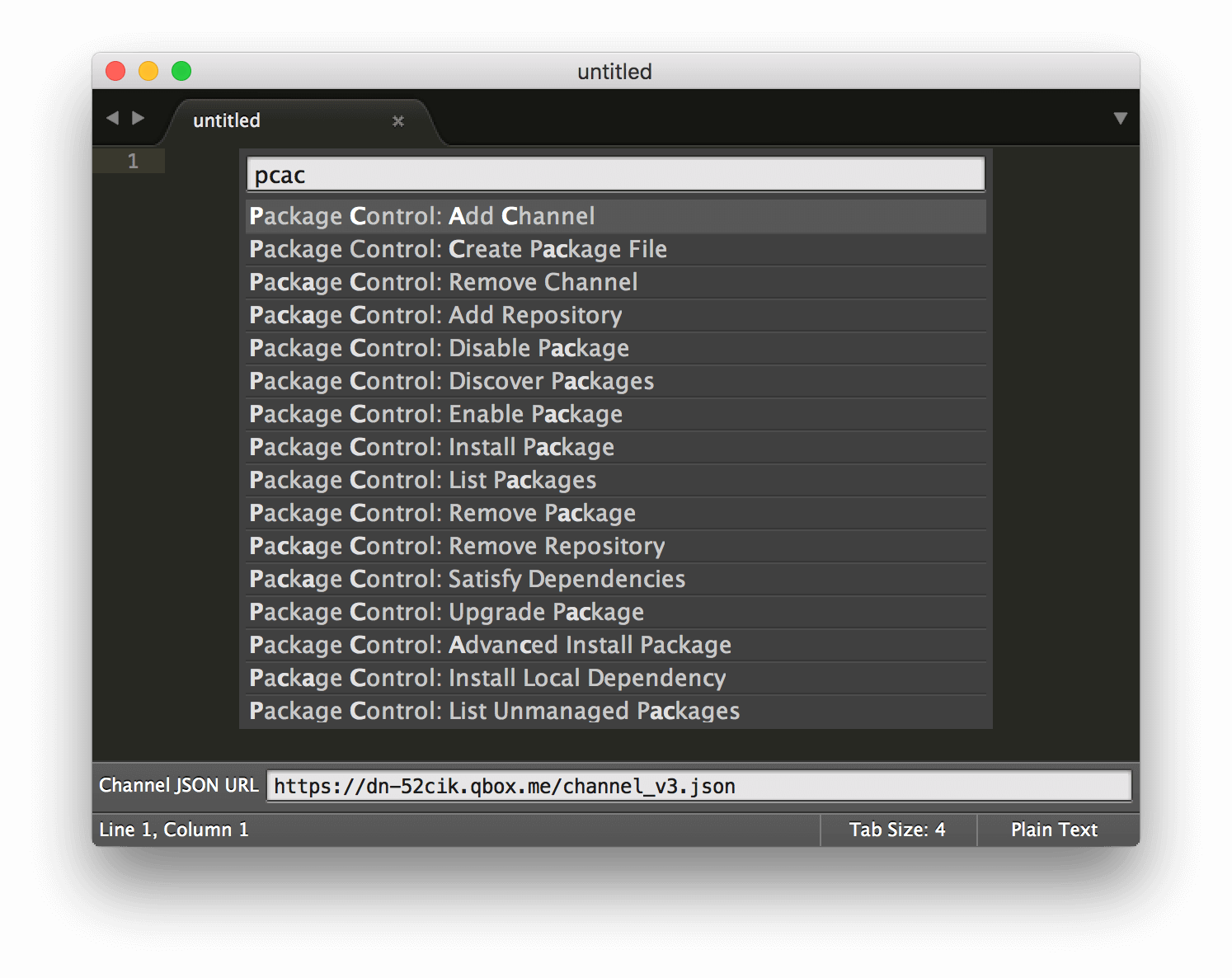The width and height of the screenshot is (1232, 978).
Task: Choose Package Control: Disable Package
Action: [616, 348]
